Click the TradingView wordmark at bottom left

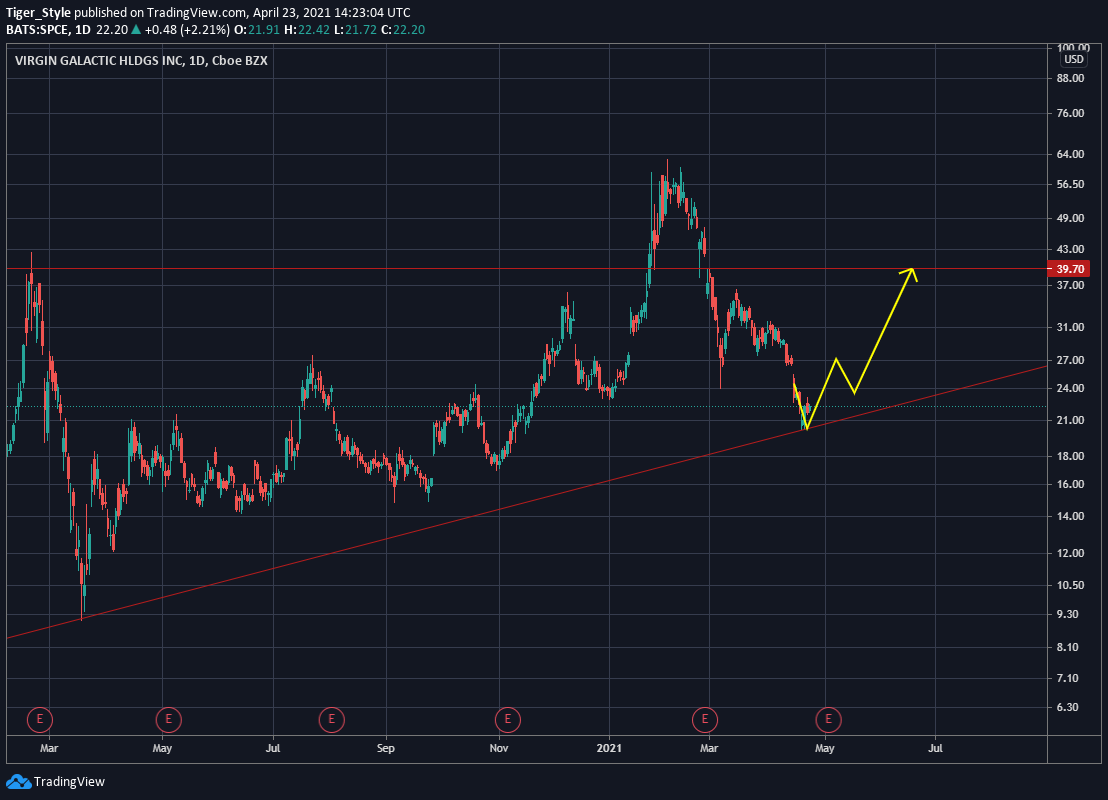[x=69, y=782]
